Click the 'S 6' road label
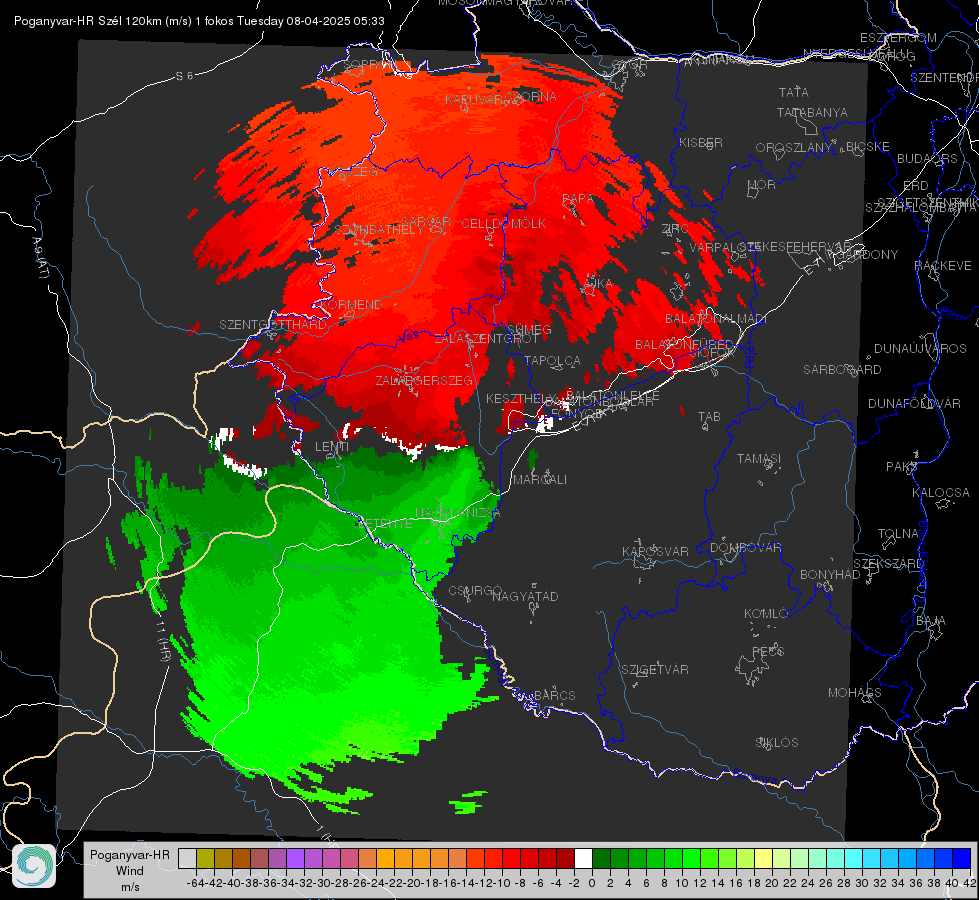979x900 pixels. (184, 76)
